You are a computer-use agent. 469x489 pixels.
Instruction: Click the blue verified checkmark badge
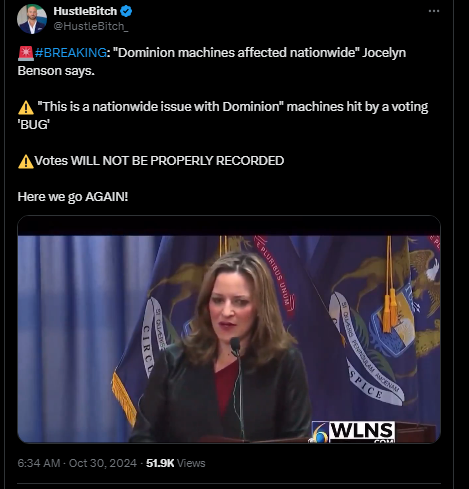click(x=126, y=11)
